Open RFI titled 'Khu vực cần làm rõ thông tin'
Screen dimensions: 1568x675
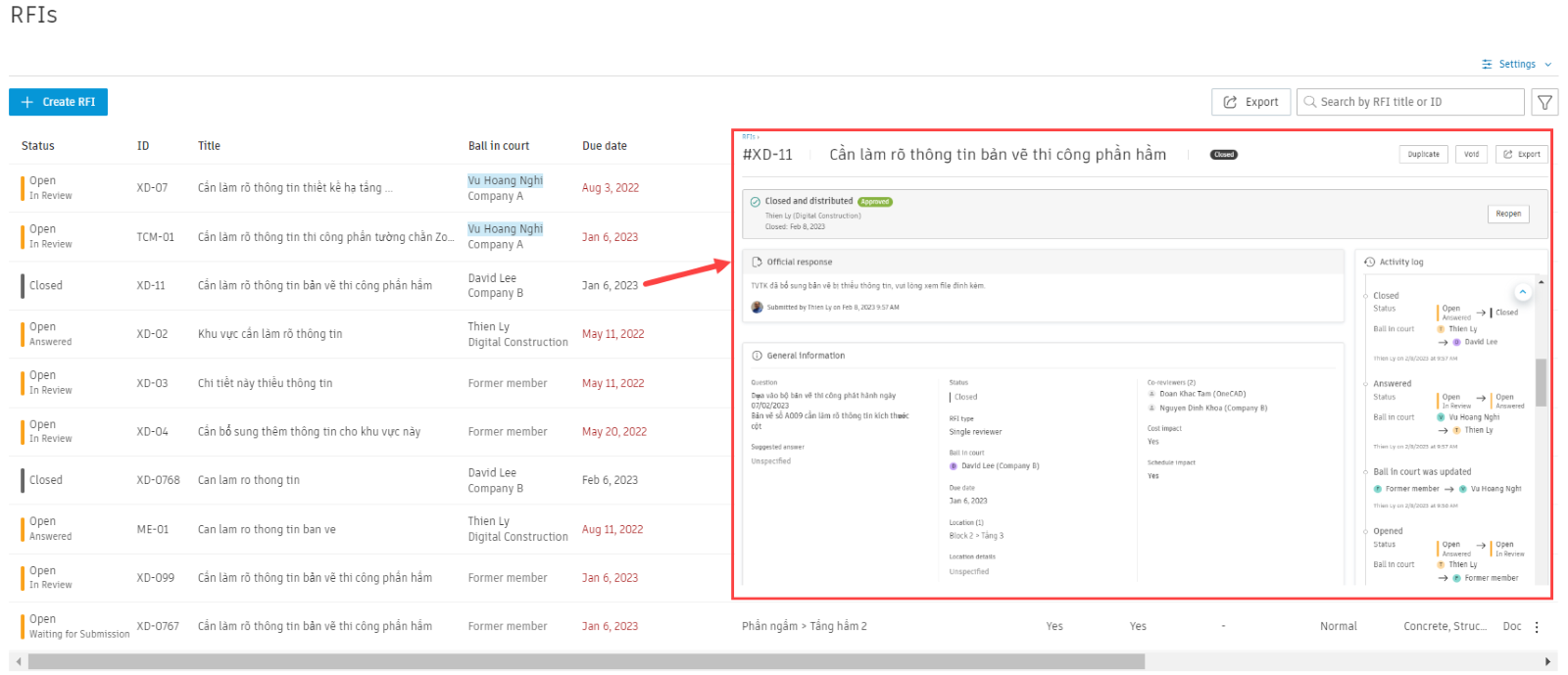(270, 334)
